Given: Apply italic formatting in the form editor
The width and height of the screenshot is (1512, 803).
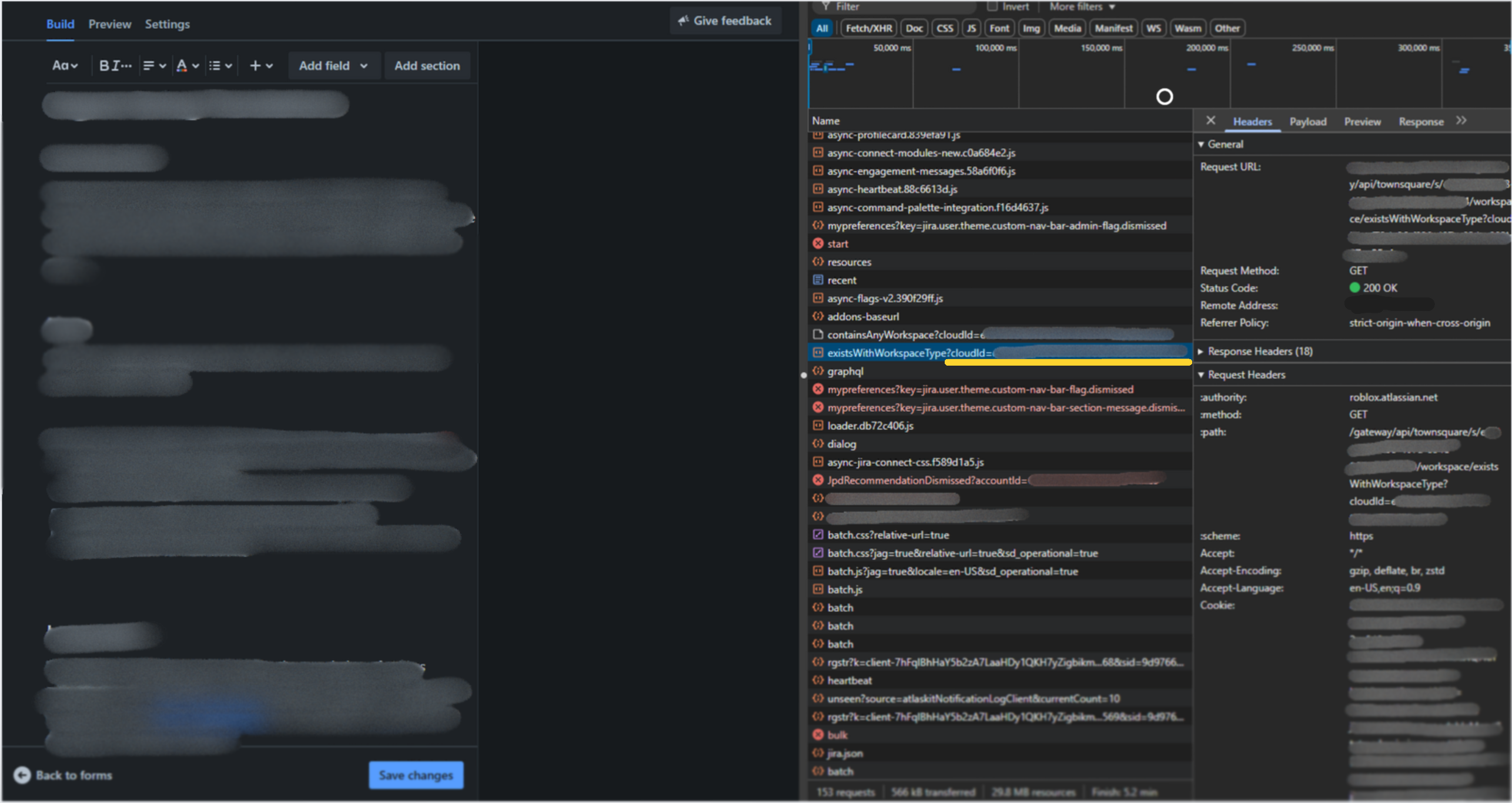Looking at the screenshot, I should (x=116, y=65).
